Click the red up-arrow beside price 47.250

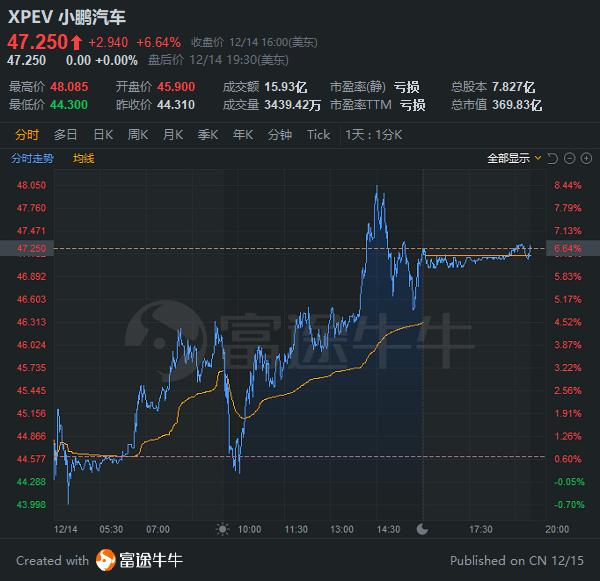[77, 42]
